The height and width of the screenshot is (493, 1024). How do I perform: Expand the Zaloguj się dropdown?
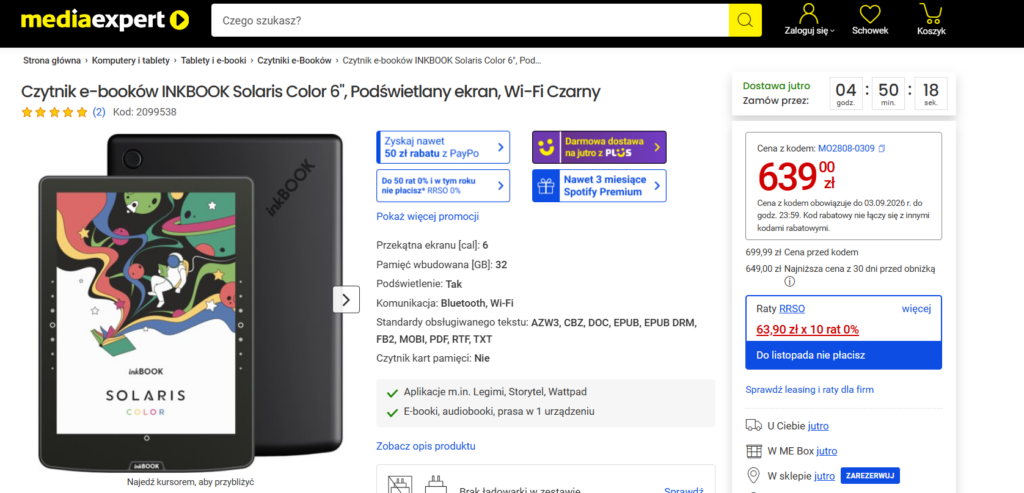tap(833, 31)
